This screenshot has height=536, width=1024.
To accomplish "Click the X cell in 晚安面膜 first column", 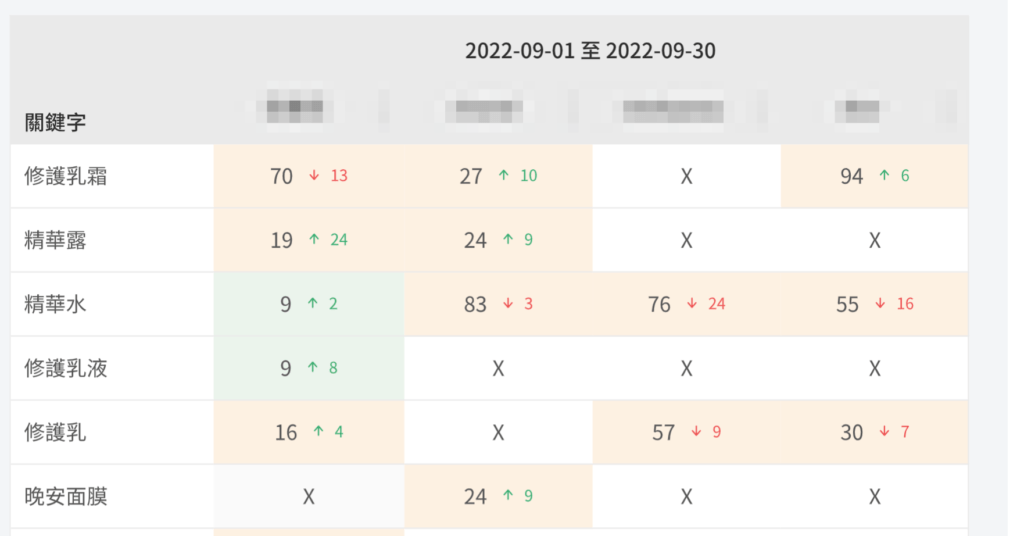I will (x=309, y=497).
